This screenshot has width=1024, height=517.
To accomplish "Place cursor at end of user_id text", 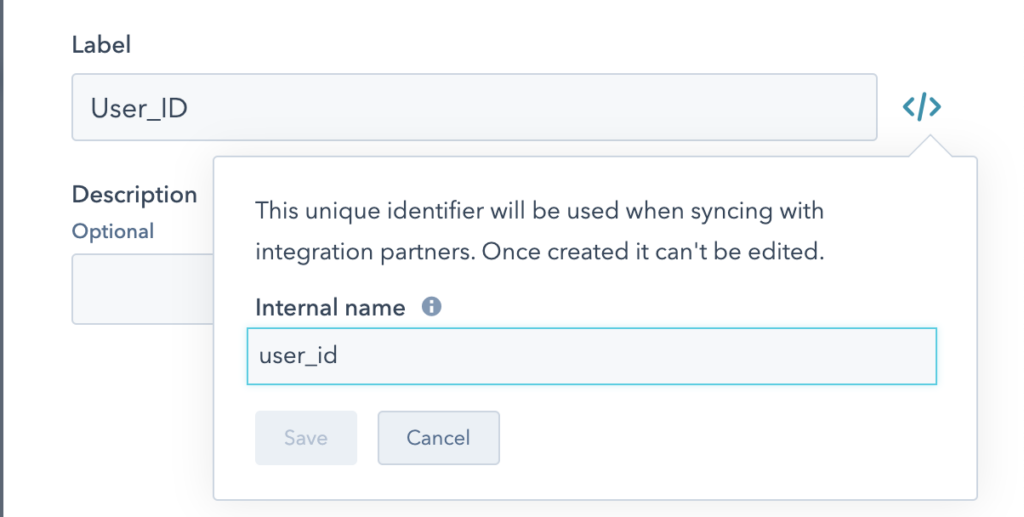I will pos(338,356).
